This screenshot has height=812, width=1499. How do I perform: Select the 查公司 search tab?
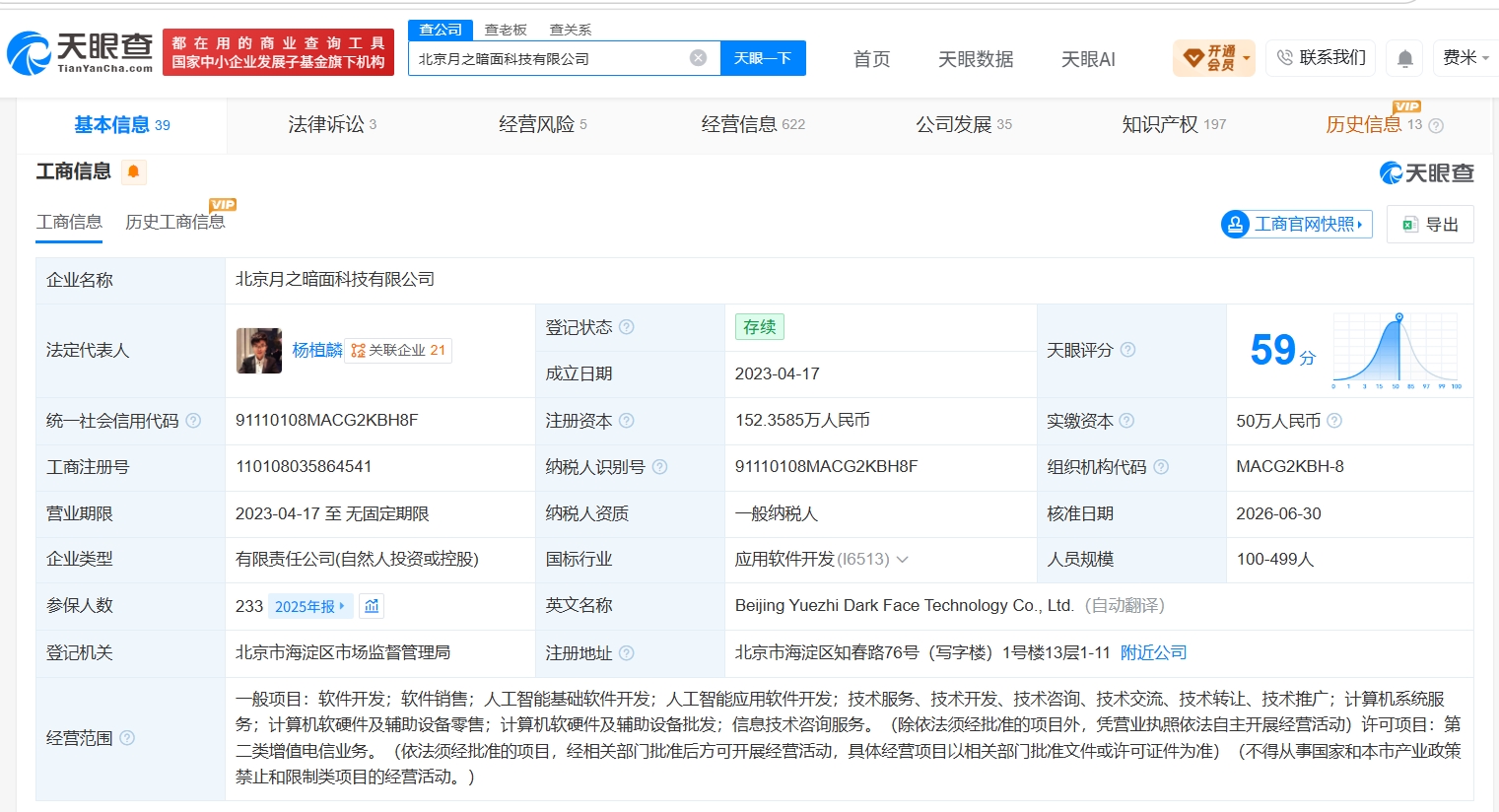tap(441, 30)
